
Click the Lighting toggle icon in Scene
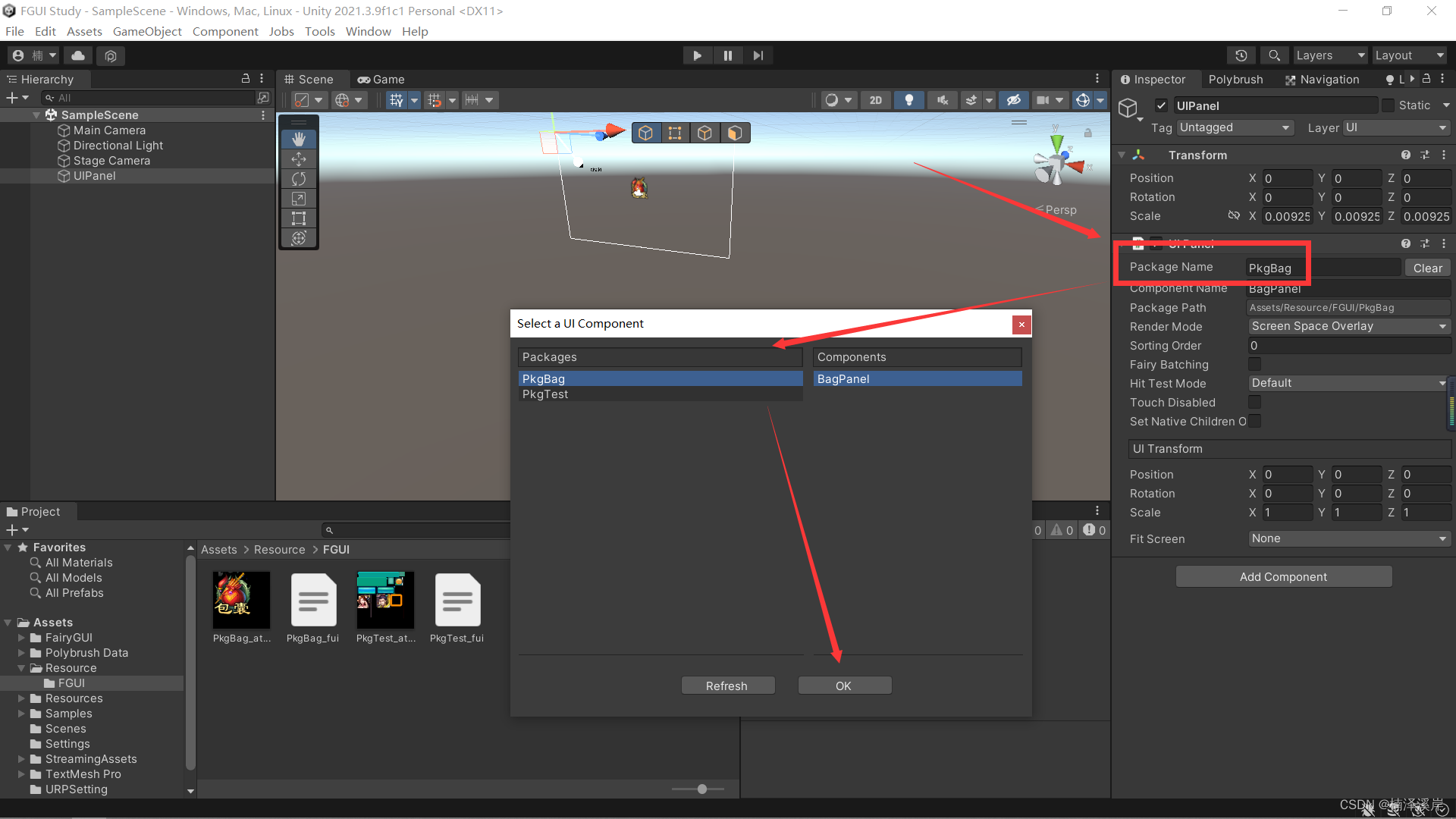click(908, 99)
